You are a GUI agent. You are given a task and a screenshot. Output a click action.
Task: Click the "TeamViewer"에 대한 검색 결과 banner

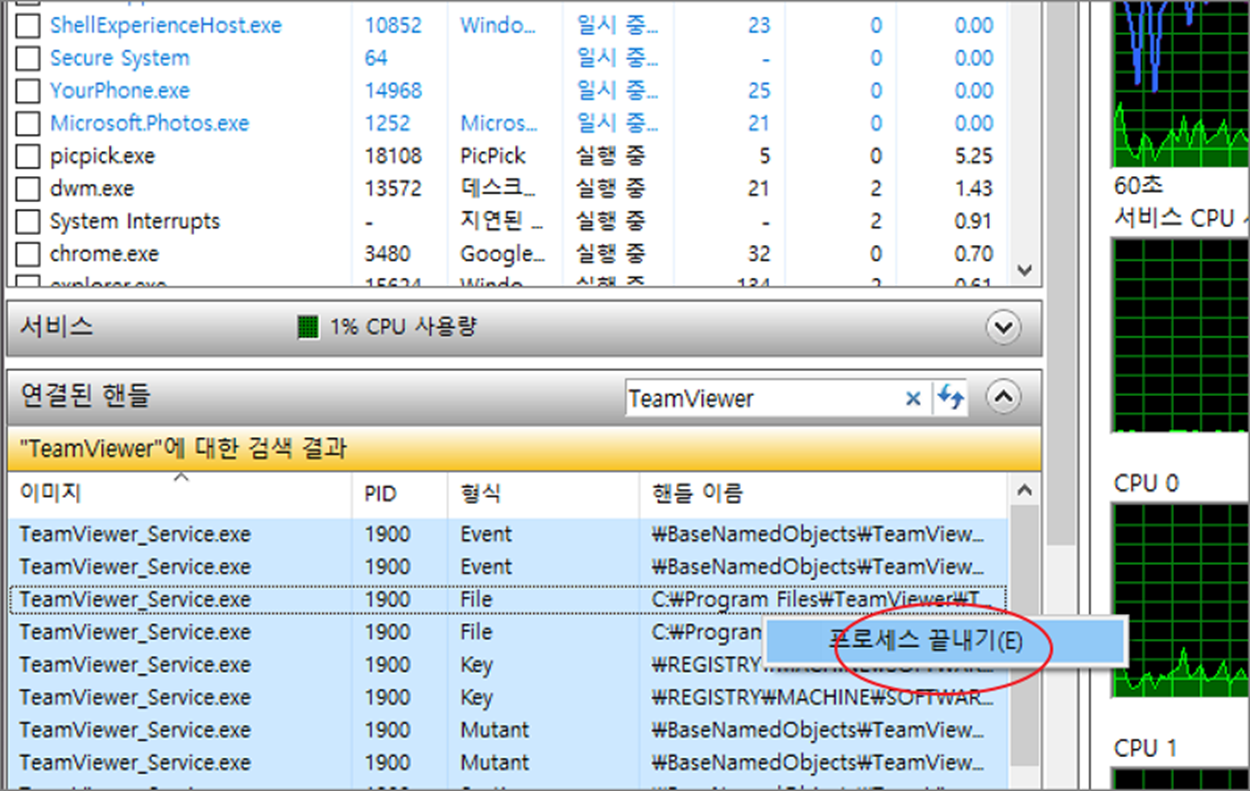[x=524, y=450]
